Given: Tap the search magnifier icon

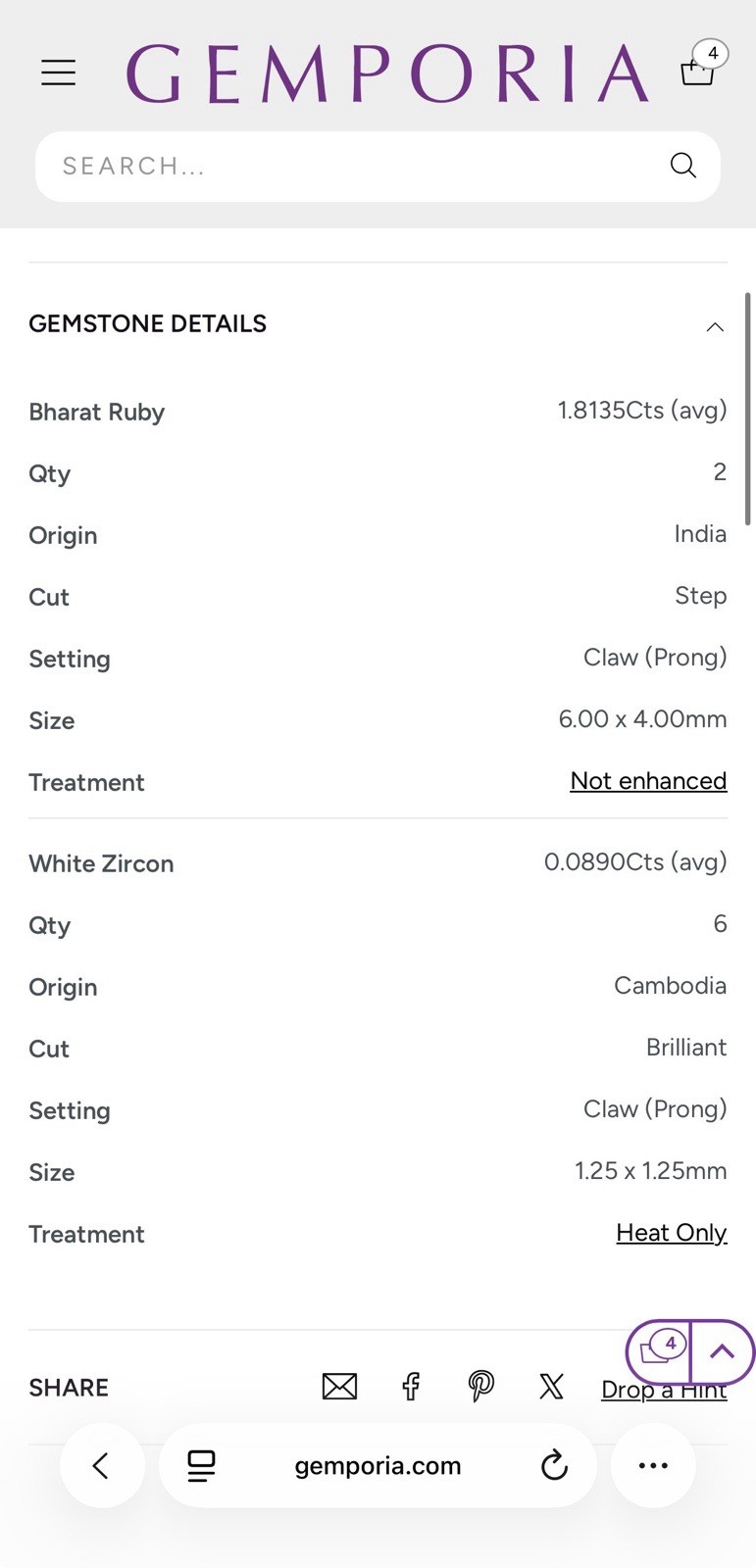Looking at the screenshot, I should tap(683, 166).
